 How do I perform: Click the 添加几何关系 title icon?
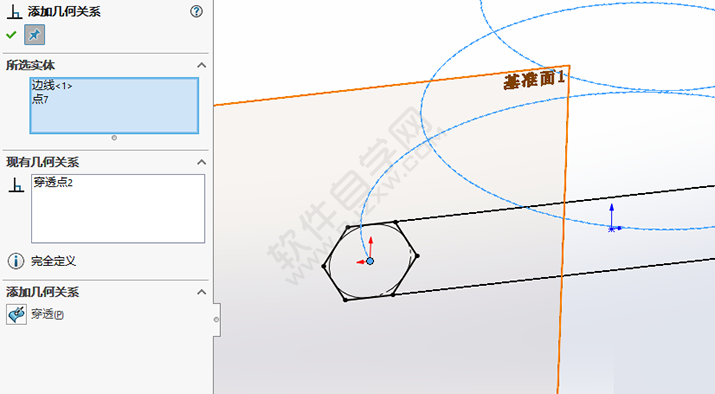tap(15, 12)
